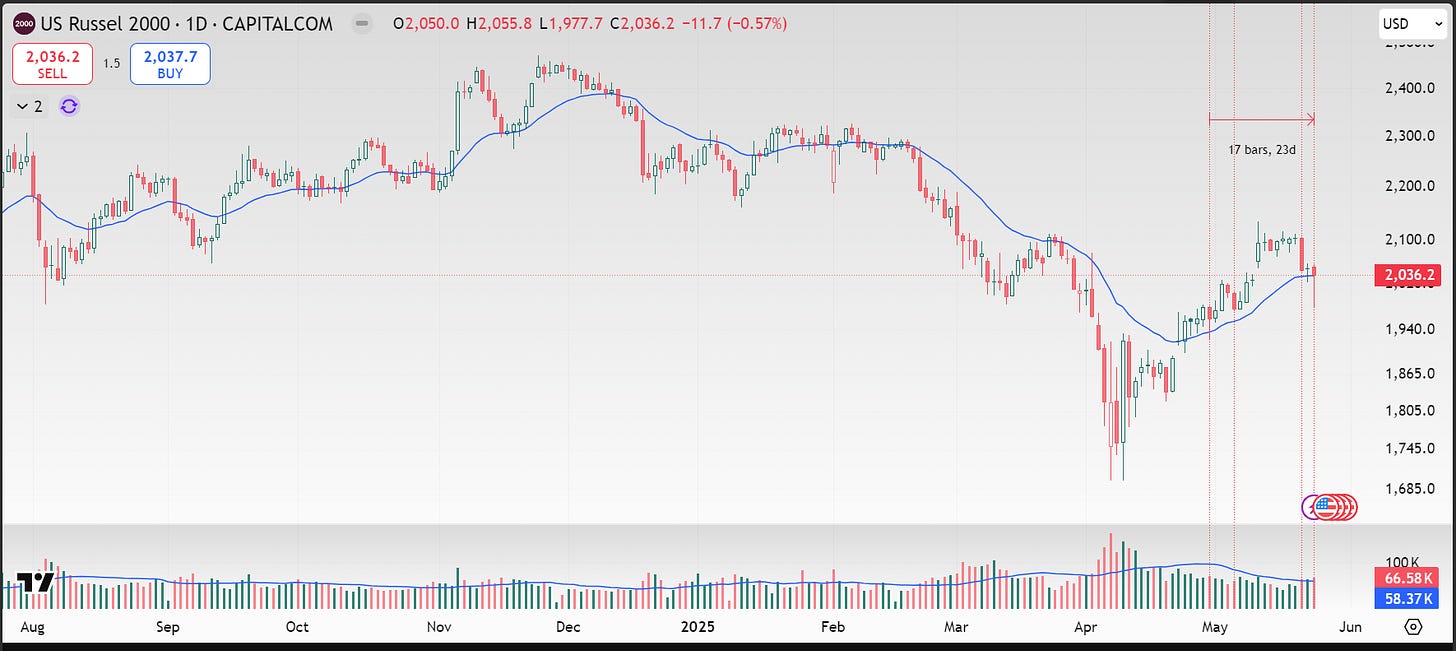The width and height of the screenshot is (1456, 651).
Task: Click the close value C2,036.2 in header
Action: (x=644, y=23)
